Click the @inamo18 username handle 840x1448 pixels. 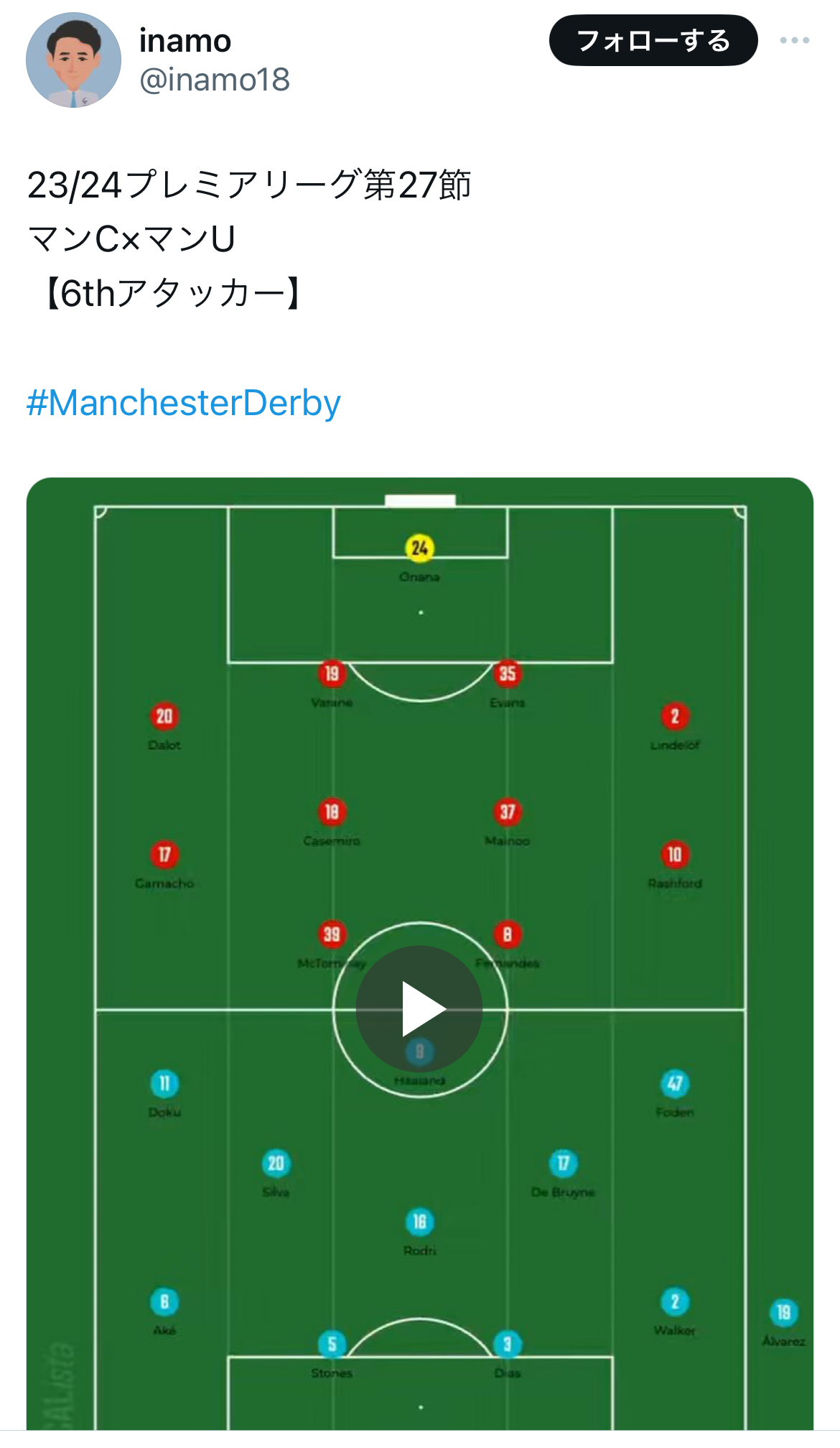pos(214,80)
